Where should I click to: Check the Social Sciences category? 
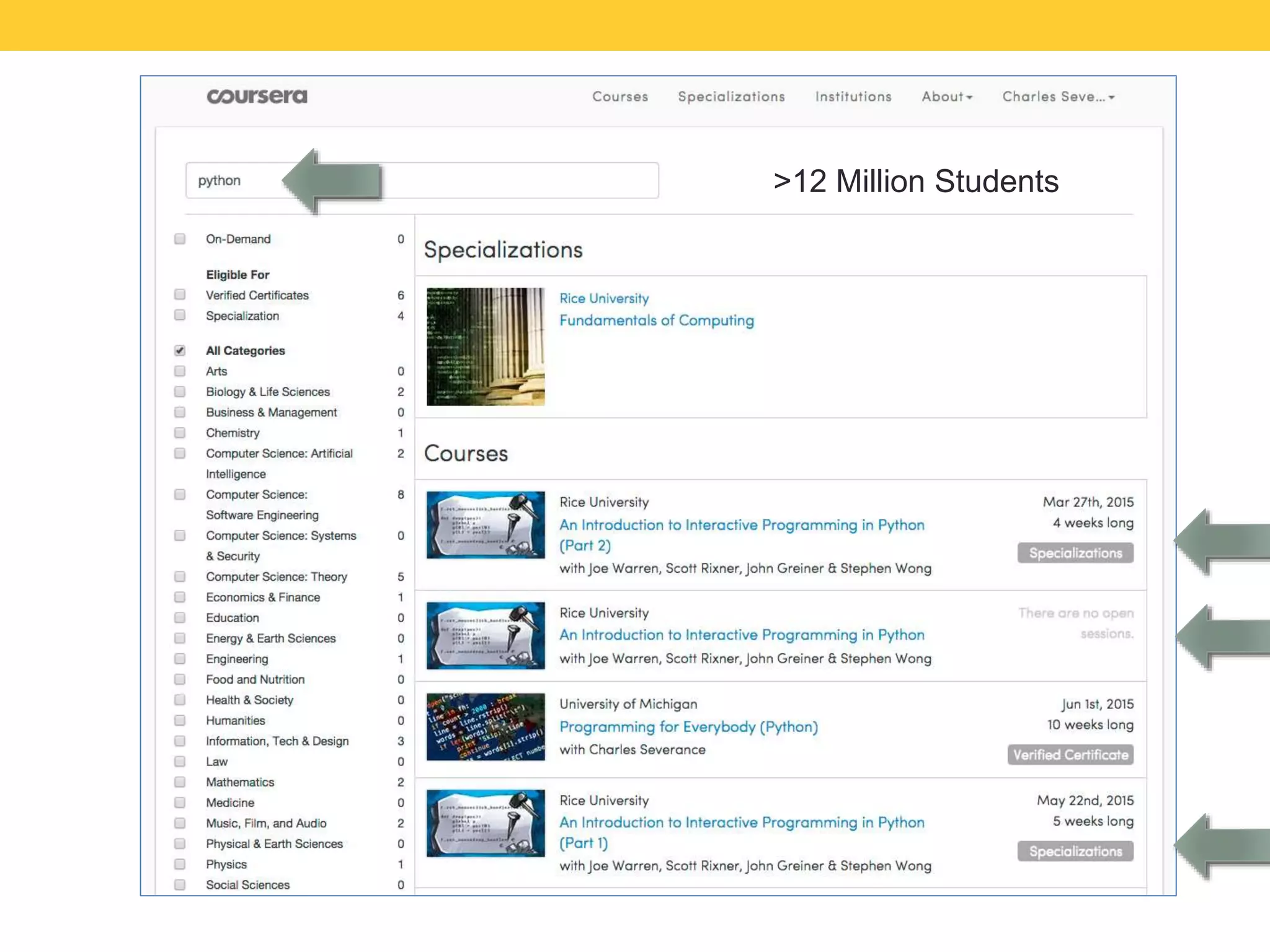click(180, 884)
